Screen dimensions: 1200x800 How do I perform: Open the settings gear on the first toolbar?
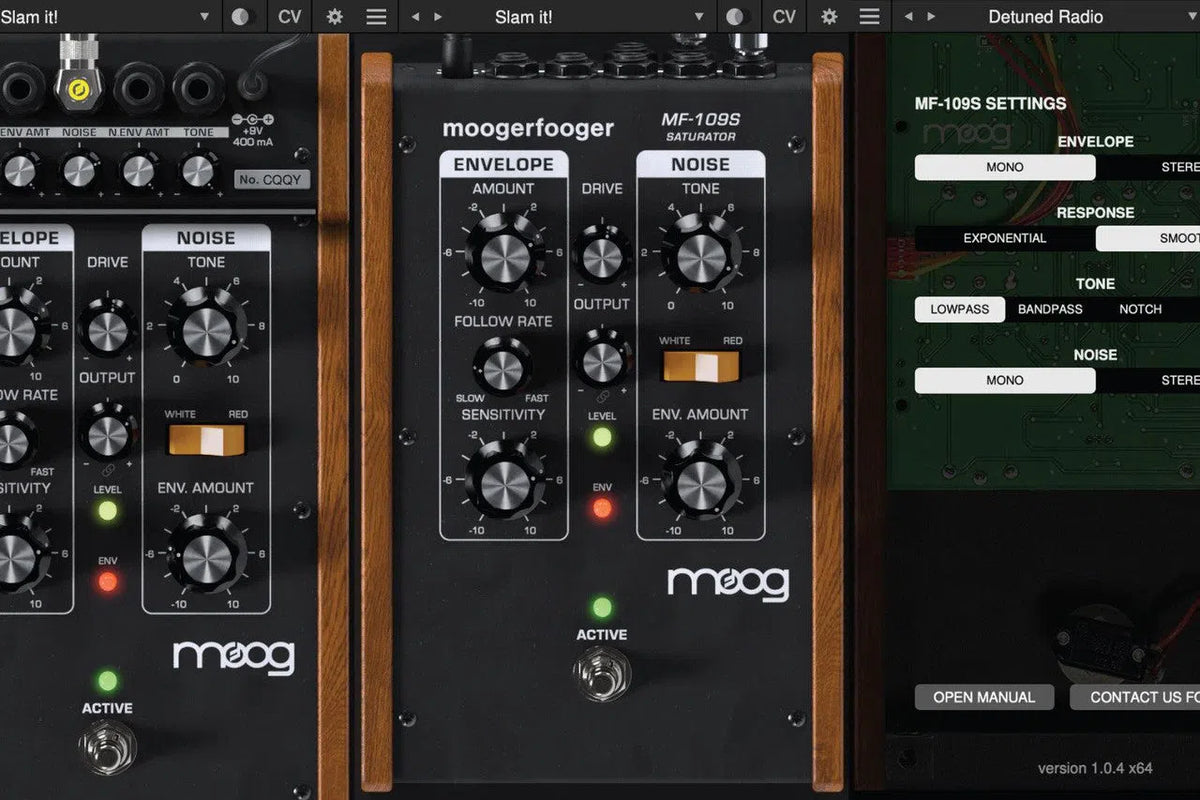(334, 16)
